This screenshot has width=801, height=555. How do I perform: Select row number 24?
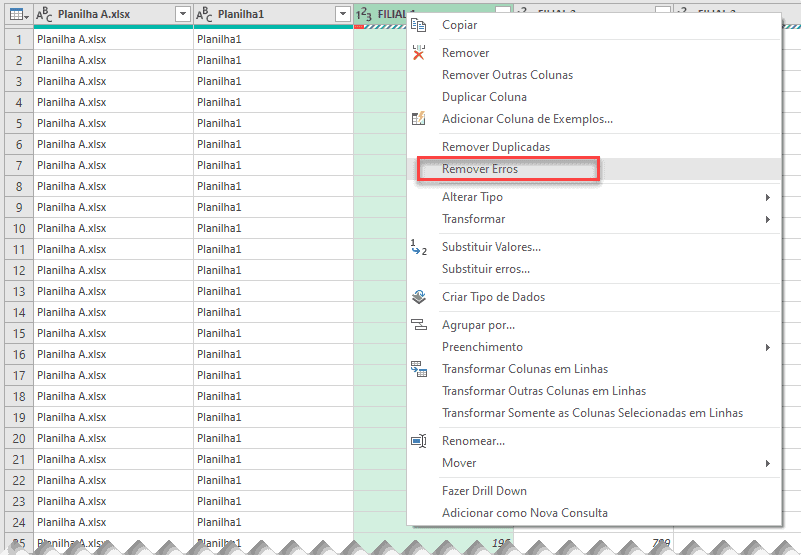click(19, 522)
